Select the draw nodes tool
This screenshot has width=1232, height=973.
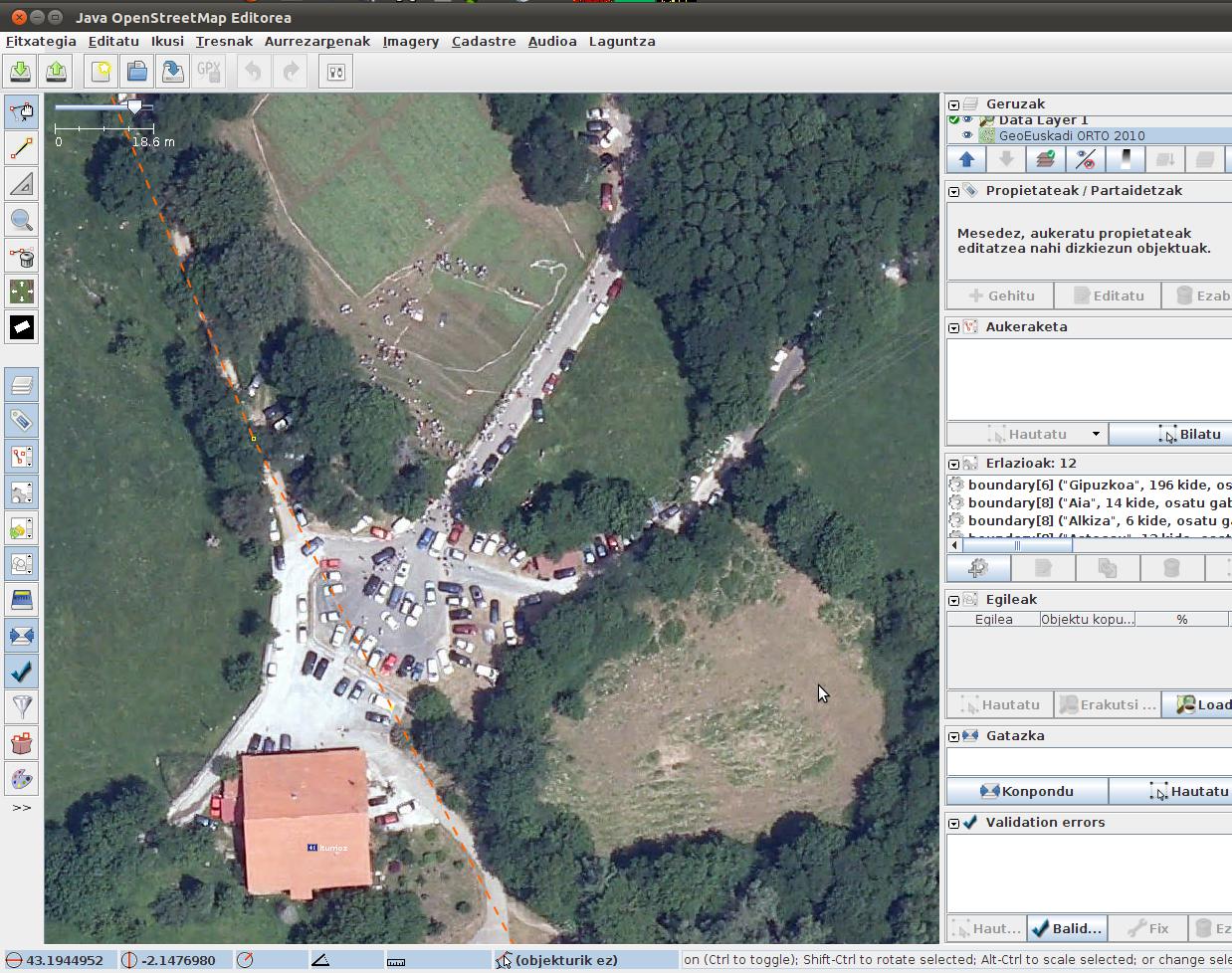point(22,148)
